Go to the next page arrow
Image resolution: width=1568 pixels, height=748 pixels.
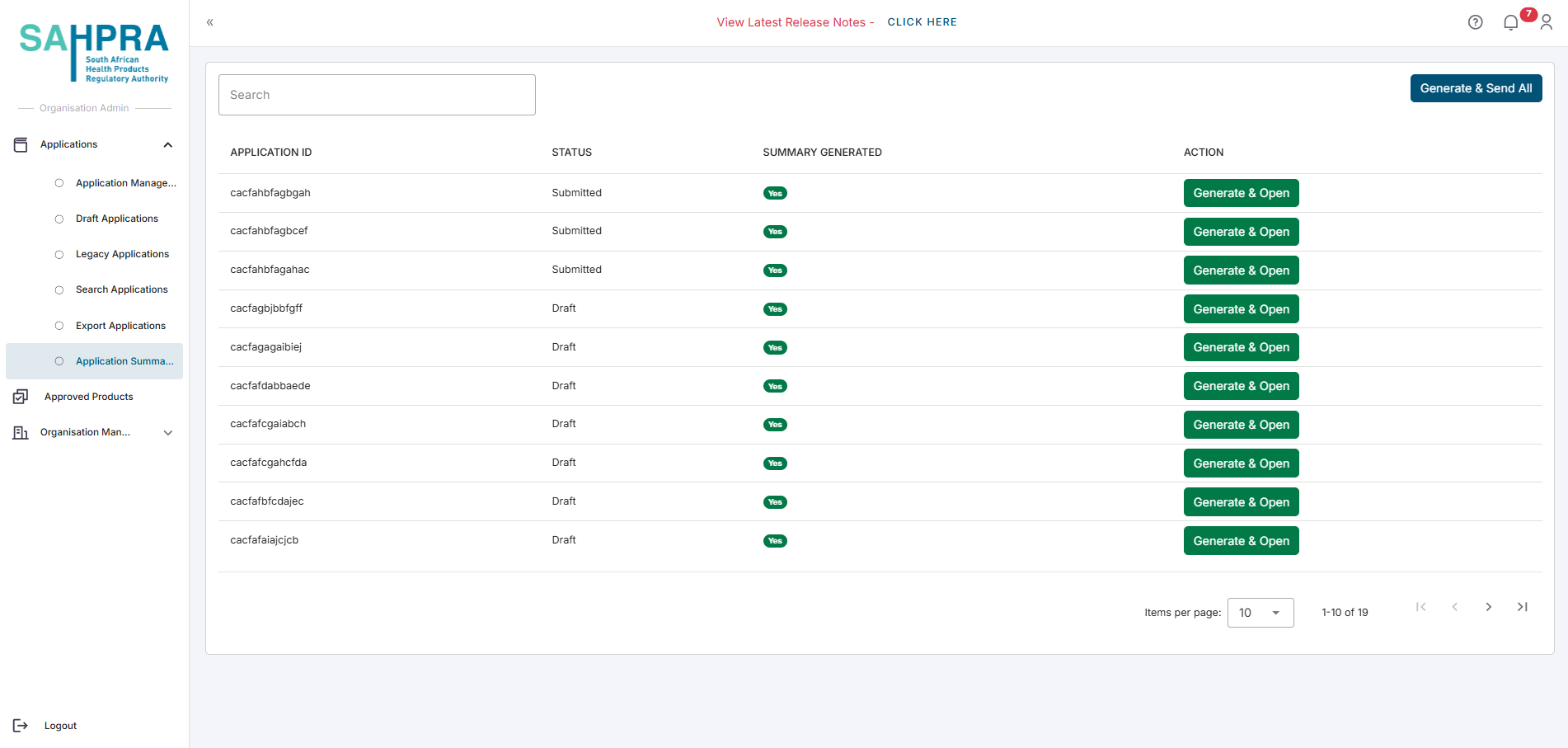click(x=1488, y=607)
